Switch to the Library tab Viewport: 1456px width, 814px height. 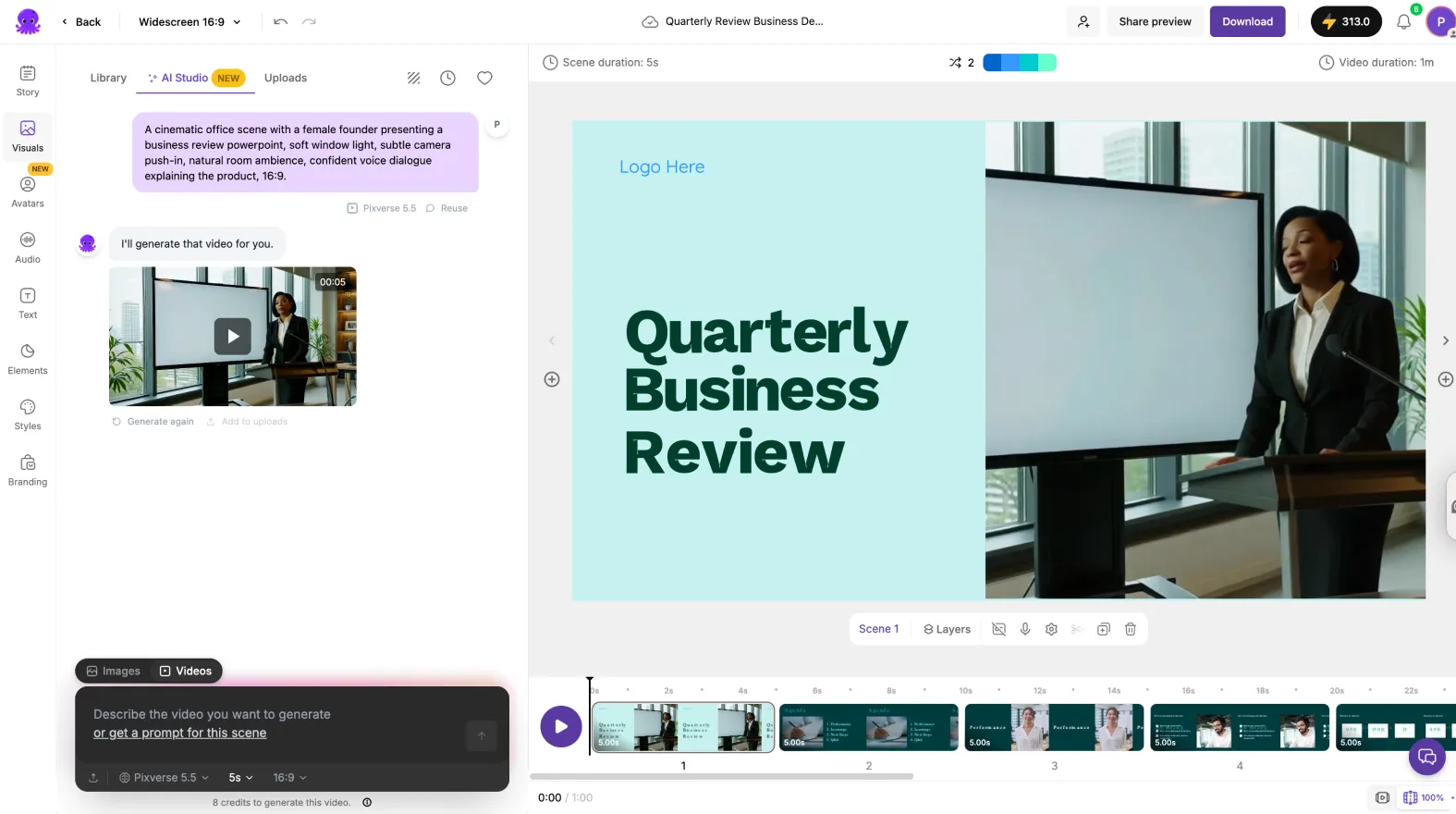pyautogui.click(x=108, y=78)
